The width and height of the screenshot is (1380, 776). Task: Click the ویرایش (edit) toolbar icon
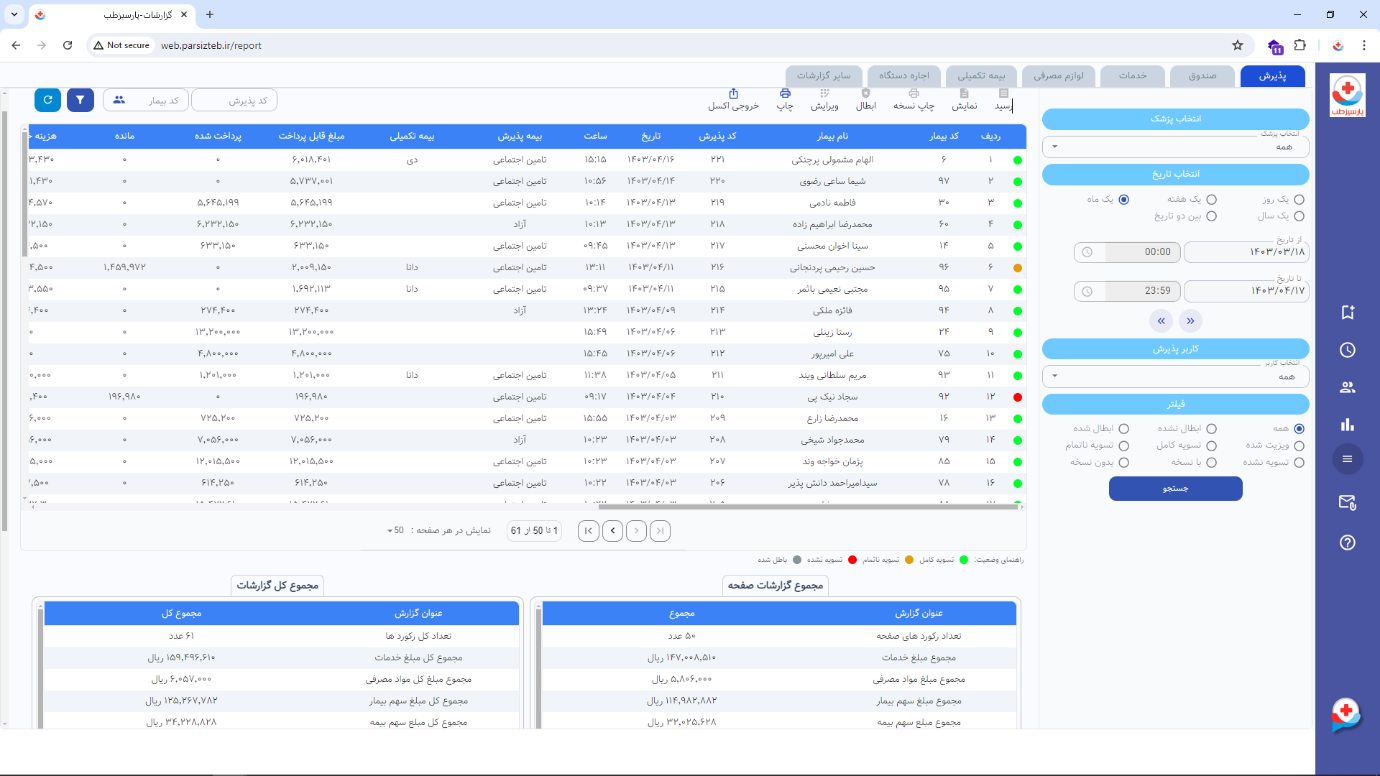click(824, 94)
